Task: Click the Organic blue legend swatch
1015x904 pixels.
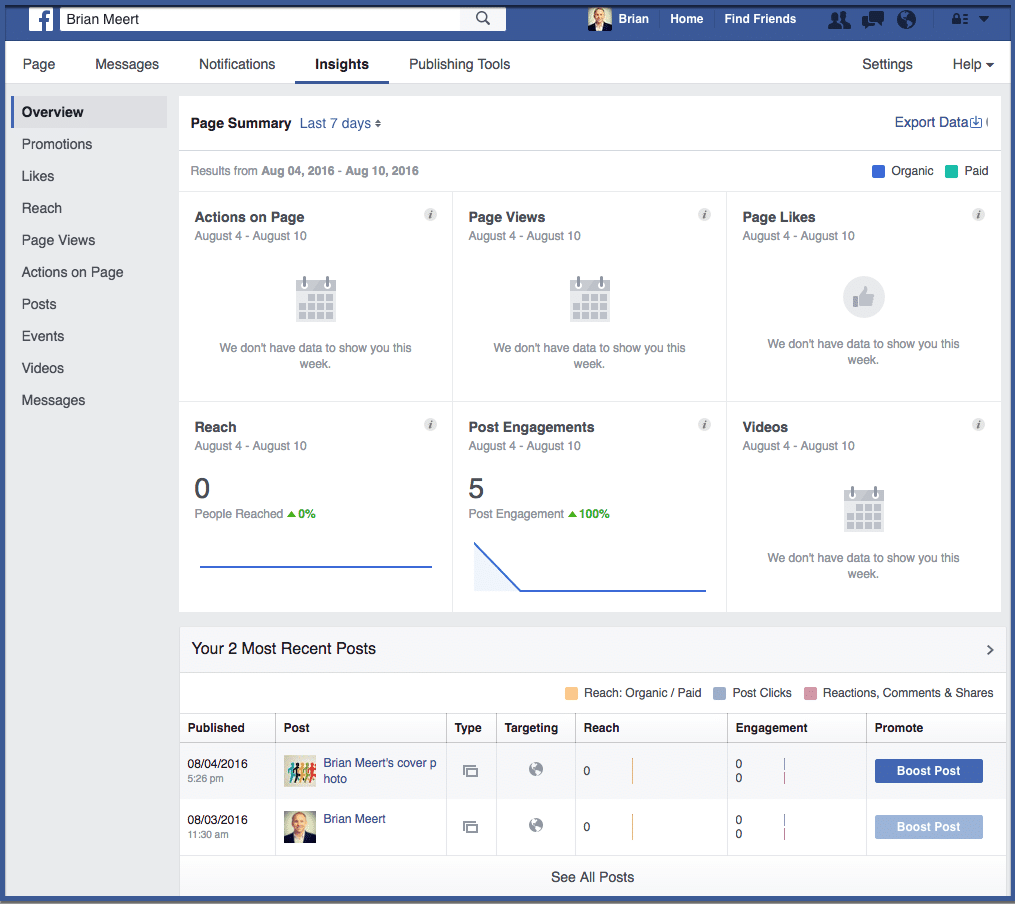Action: click(878, 171)
